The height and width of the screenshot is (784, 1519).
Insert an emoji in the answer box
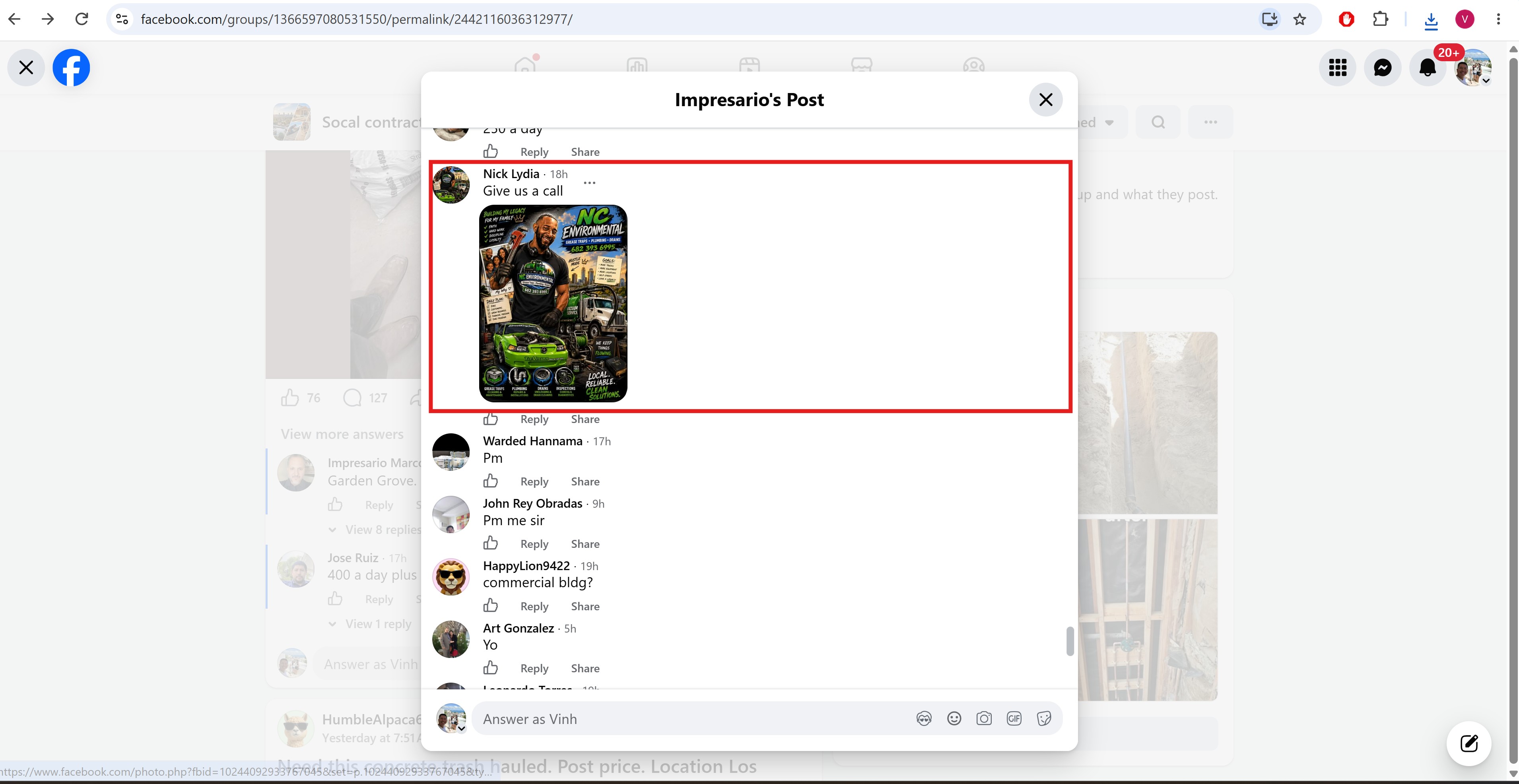[x=954, y=718]
